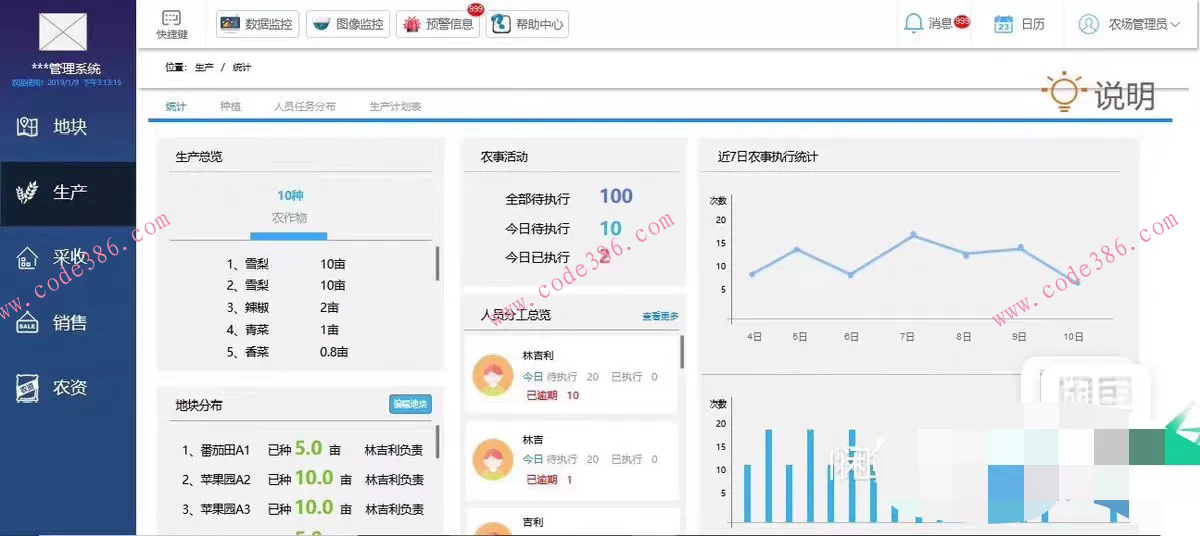1200x536 pixels.
Task: Open the 生产计划表 tab
Action: tap(395, 106)
